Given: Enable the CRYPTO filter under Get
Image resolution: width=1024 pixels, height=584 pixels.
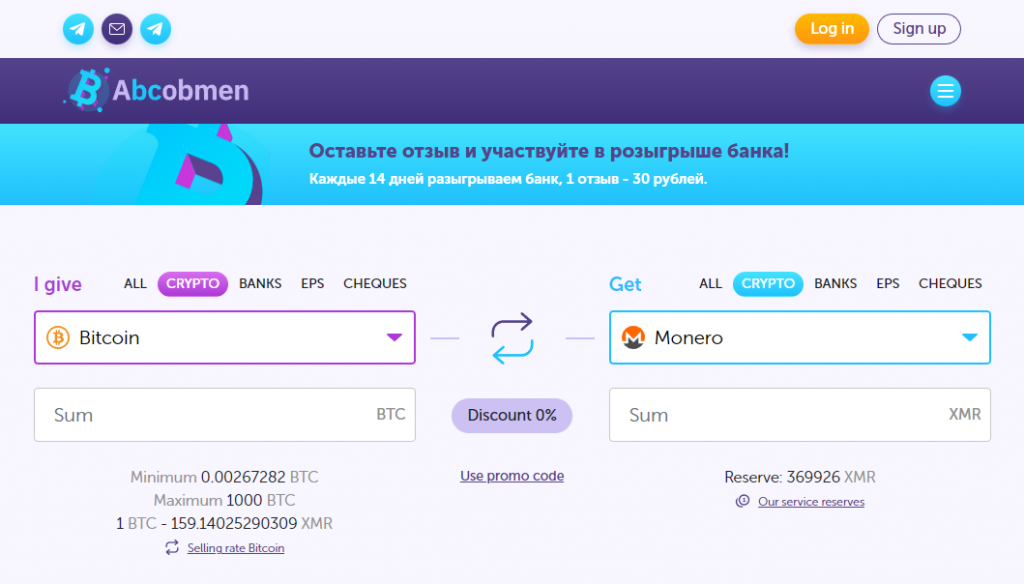Looking at the screenshot, I should (768, 284).
